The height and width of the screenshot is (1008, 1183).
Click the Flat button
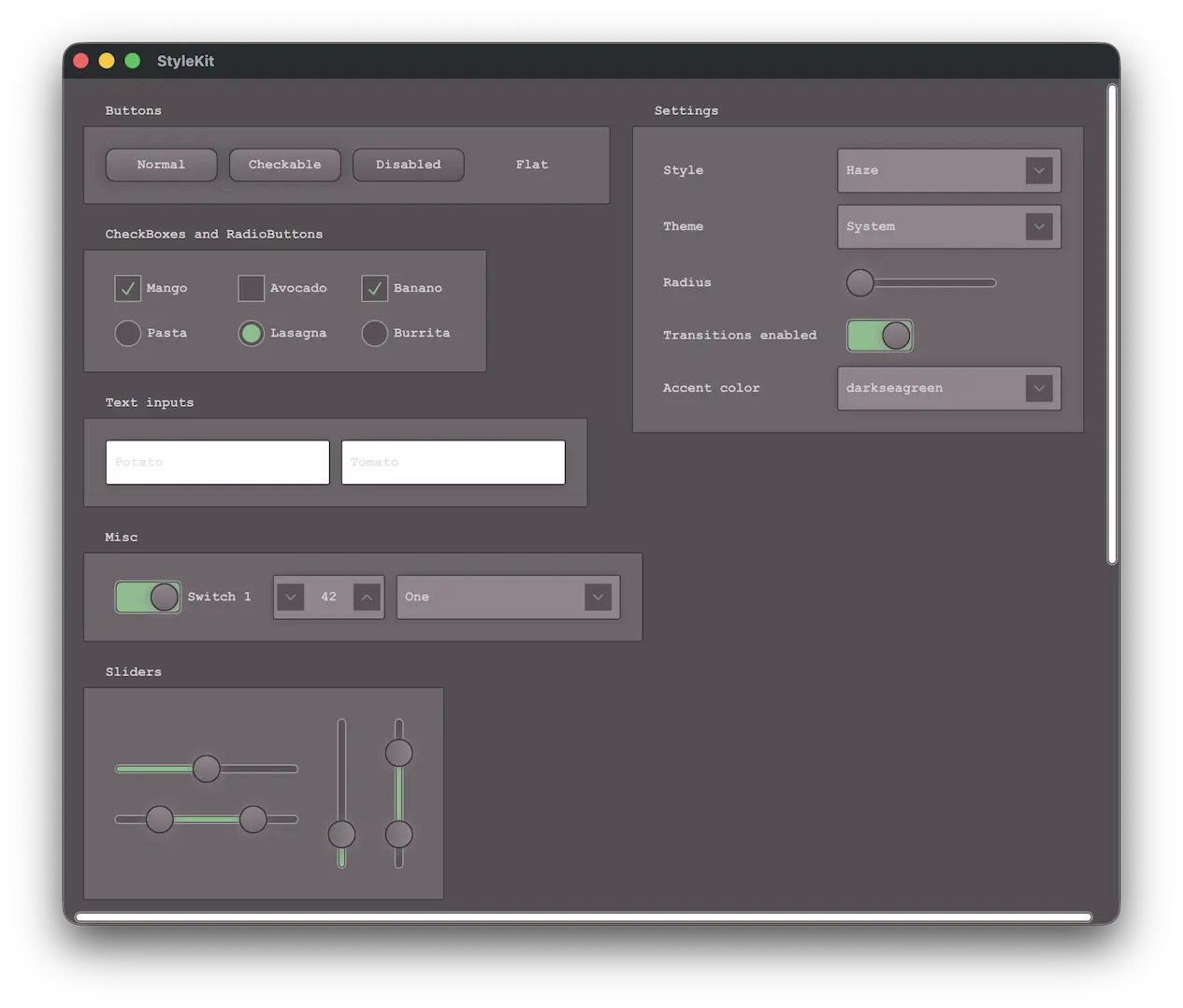tap(531, 165)
